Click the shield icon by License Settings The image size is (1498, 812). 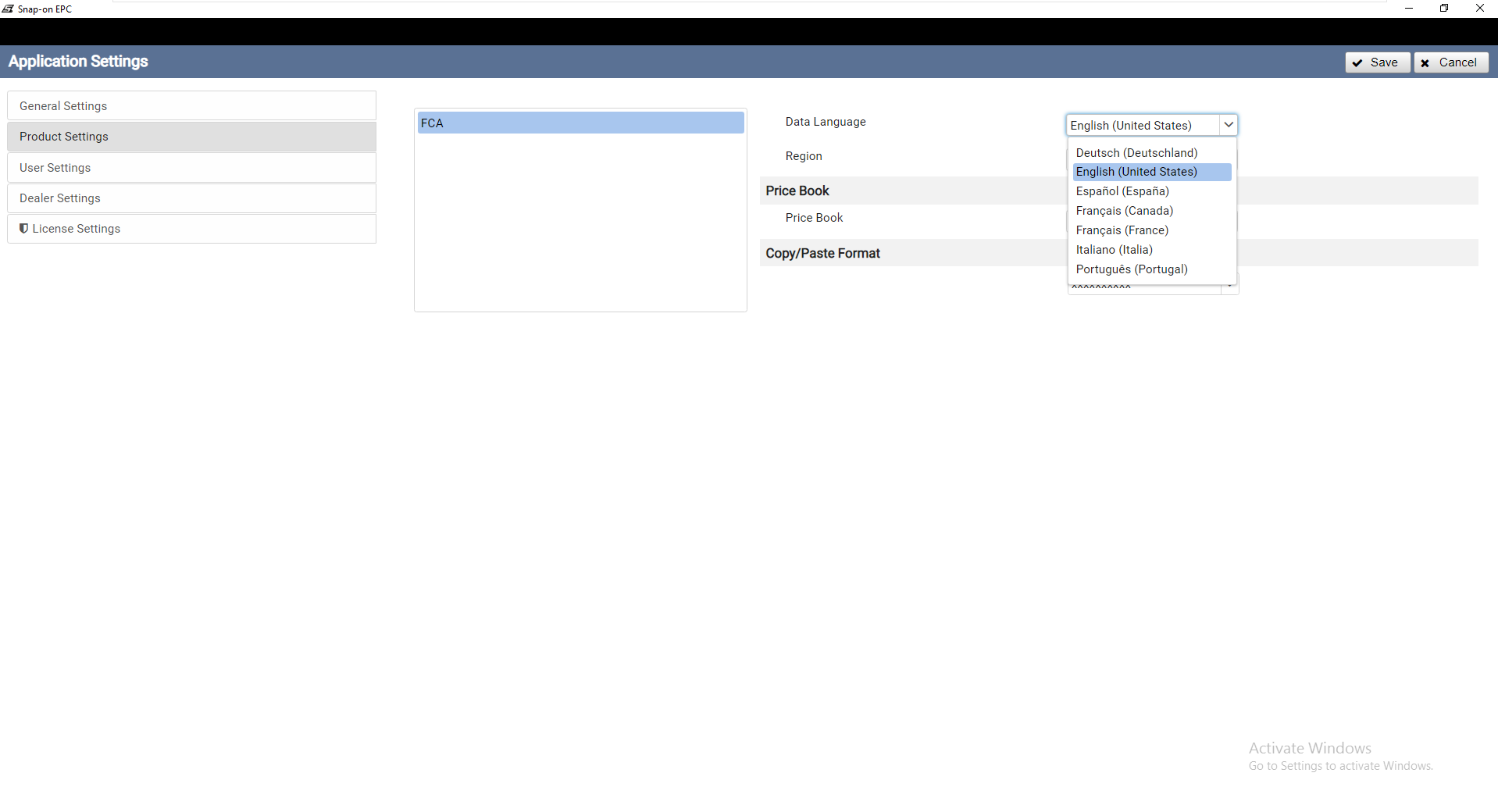tap(24, 228)
